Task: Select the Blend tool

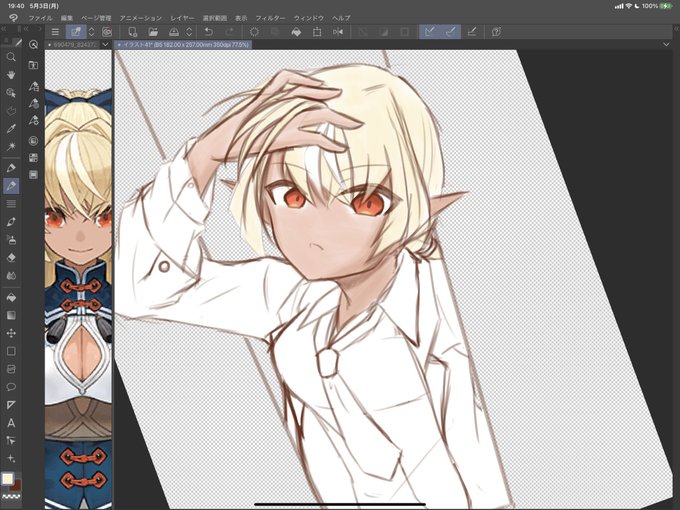Action: [x=11, y=275]
